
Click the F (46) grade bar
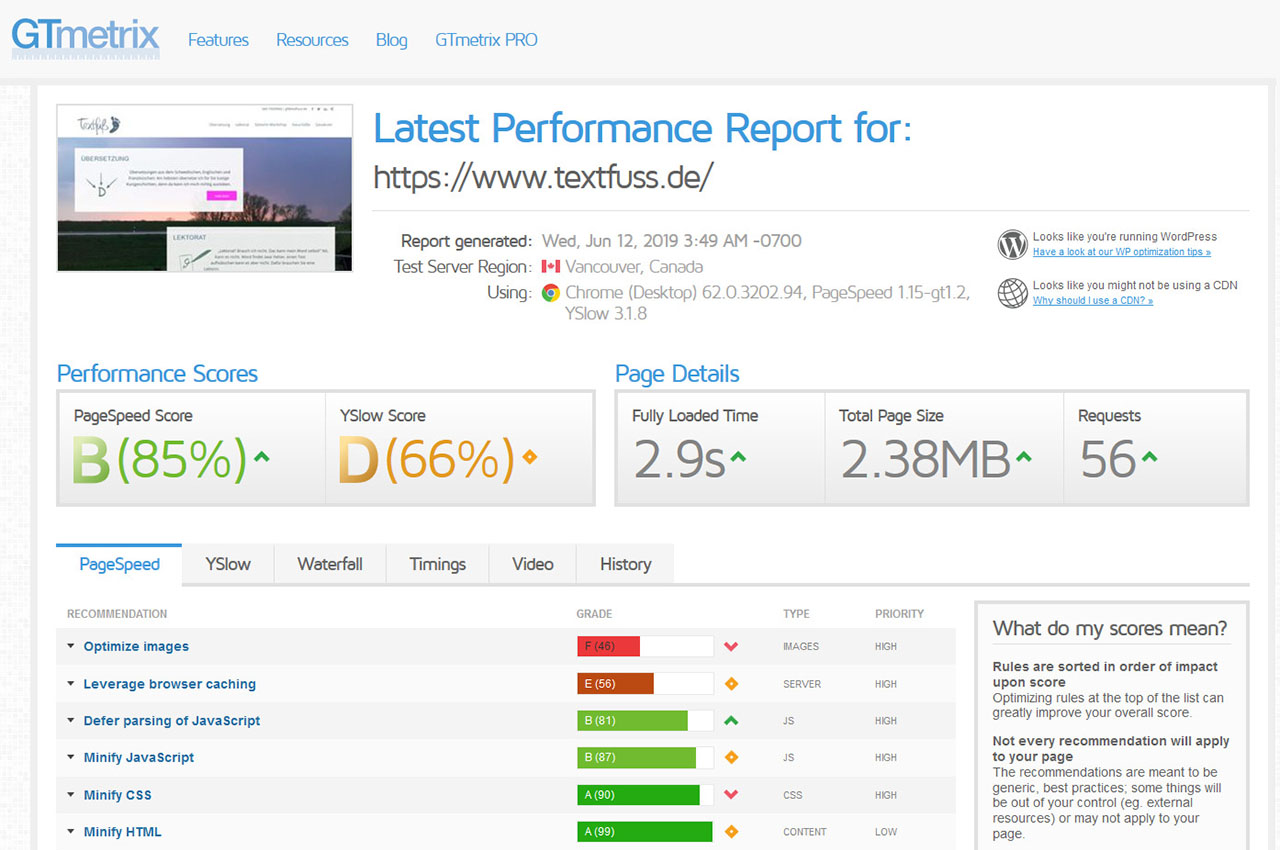[645, 647]
